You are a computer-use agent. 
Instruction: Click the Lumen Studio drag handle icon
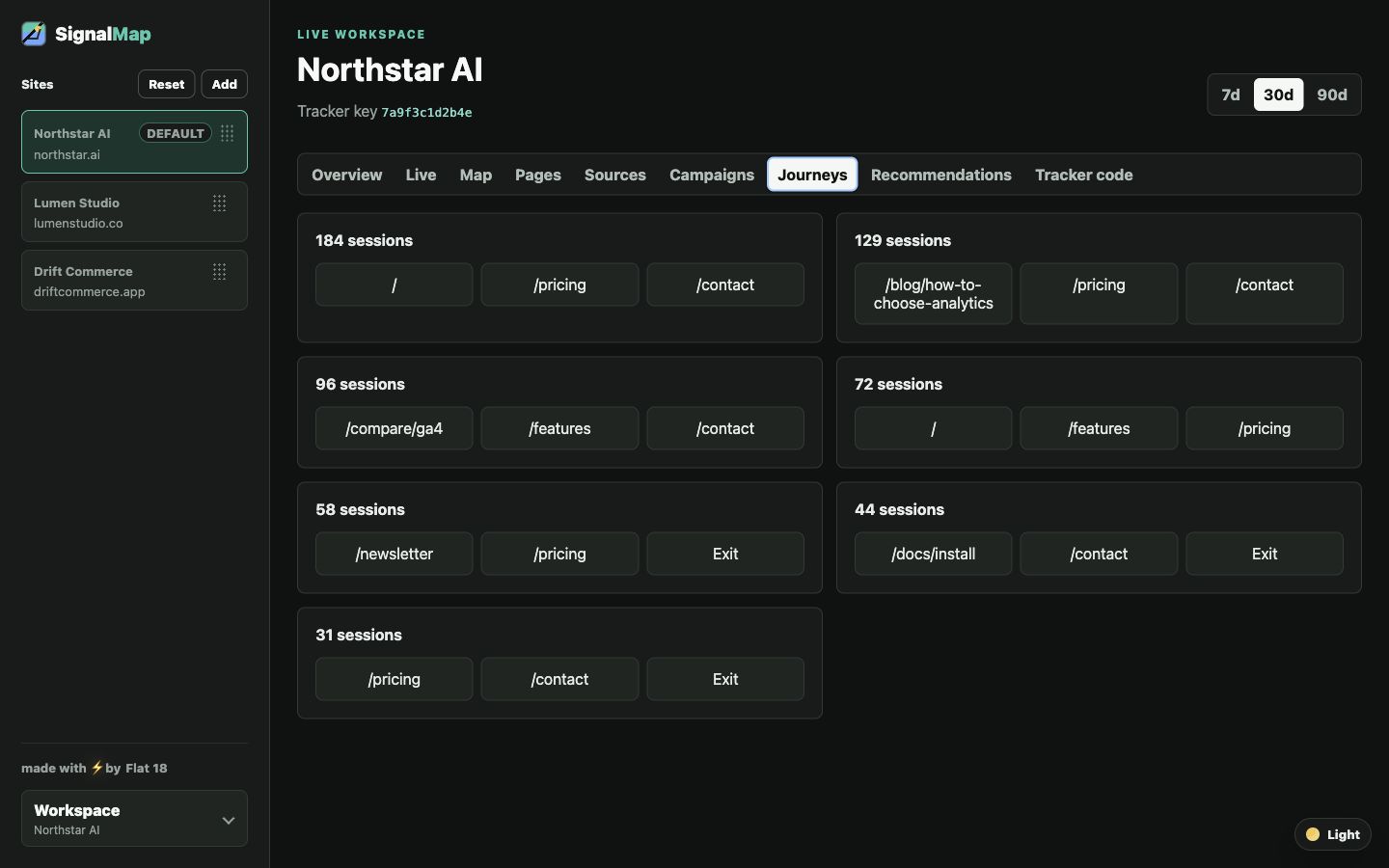[220, 203]
